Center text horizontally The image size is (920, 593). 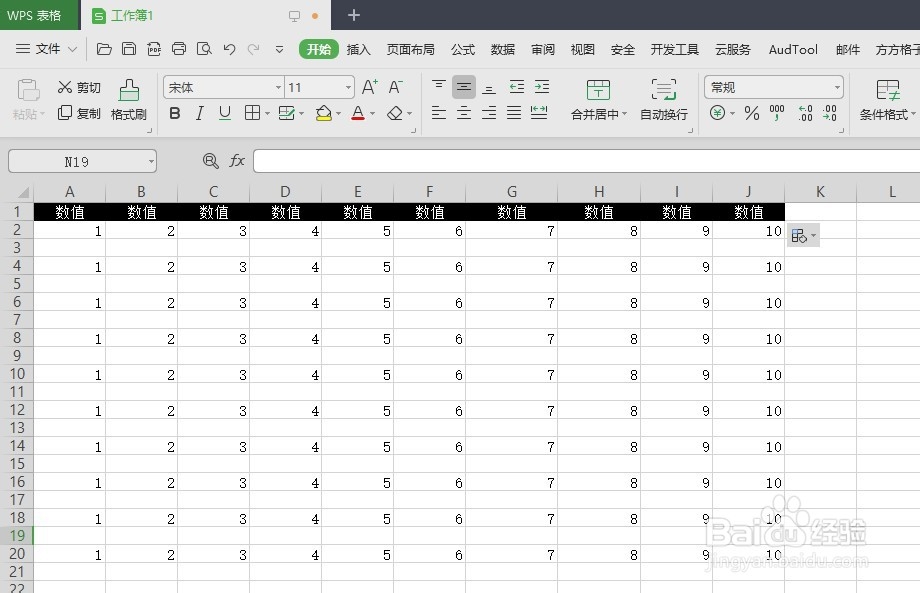point(464,113)
